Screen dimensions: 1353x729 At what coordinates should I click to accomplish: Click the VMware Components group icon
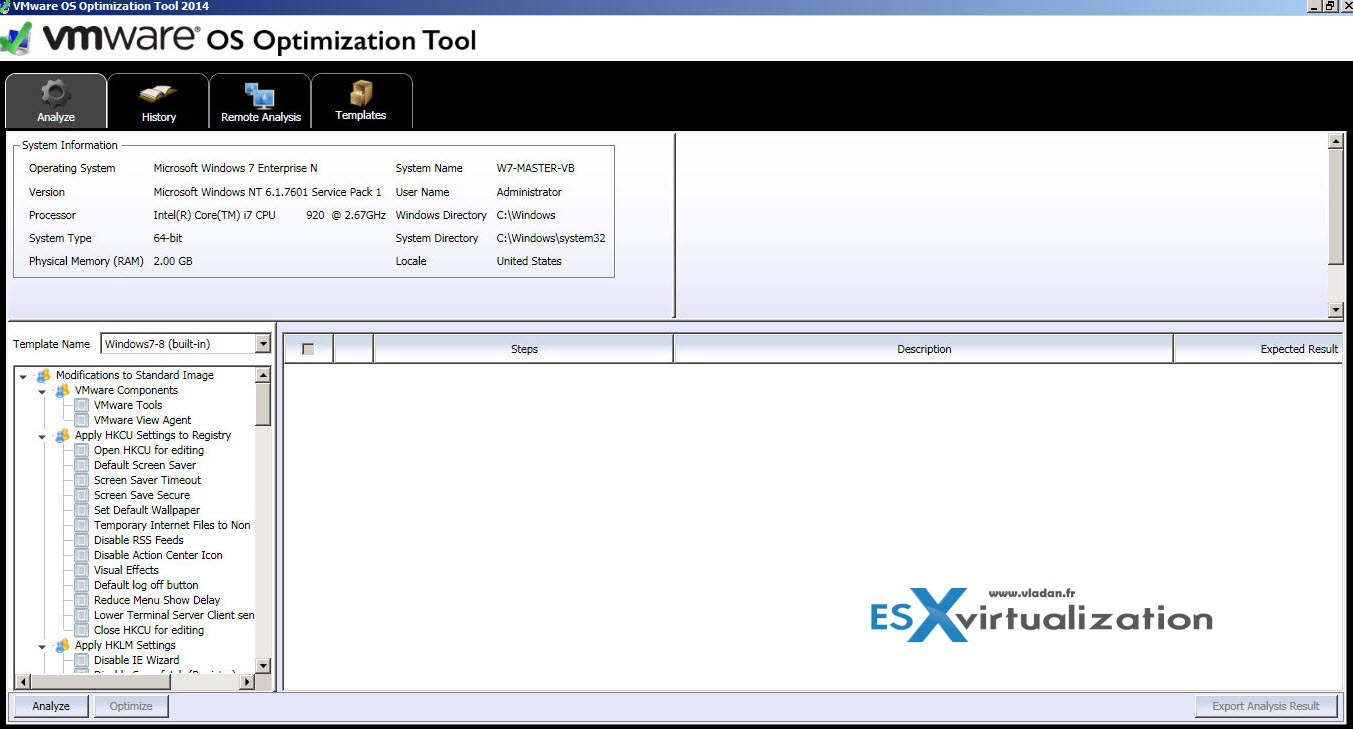(x=63, y=390)
